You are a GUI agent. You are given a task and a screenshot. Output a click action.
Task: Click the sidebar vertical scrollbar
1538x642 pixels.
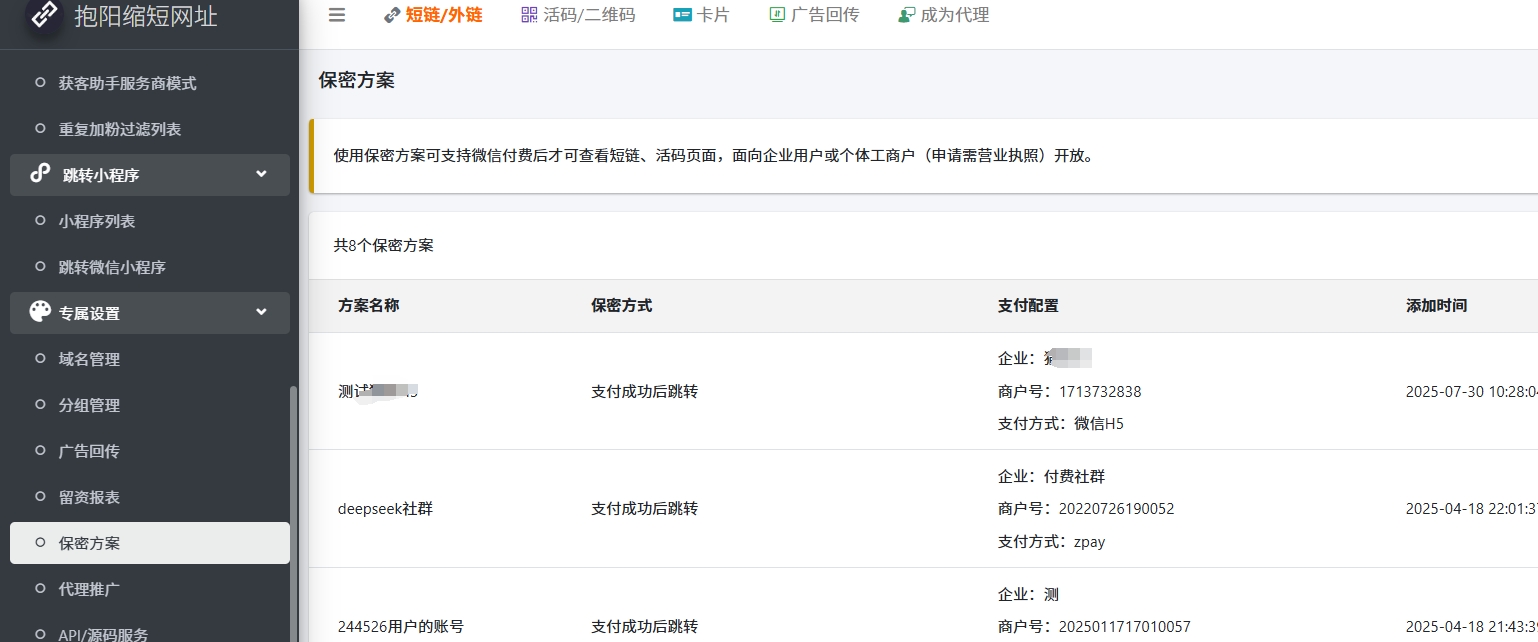pyautogui.click(x=293, y=500)
